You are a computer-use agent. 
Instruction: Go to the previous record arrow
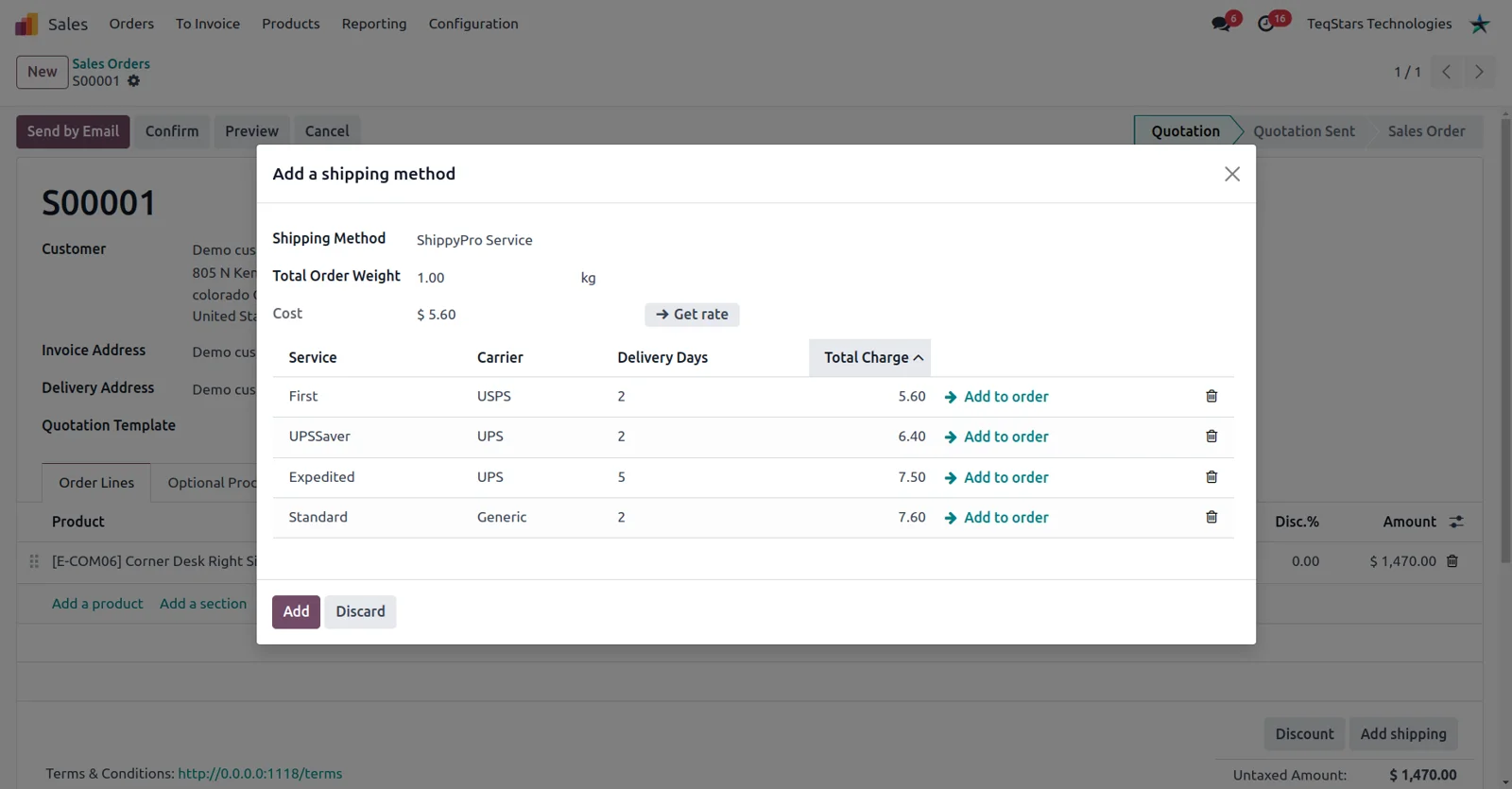1446,72
